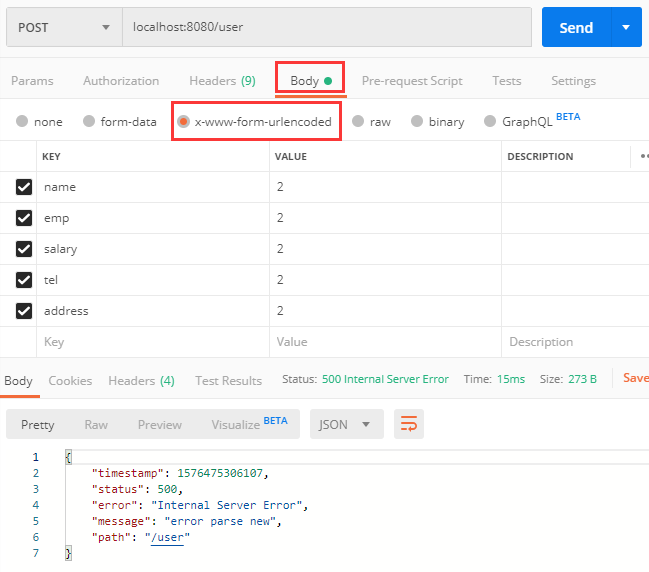The image size is (649, 572).
Task: Click the address key cell
Action: point(153,311)
